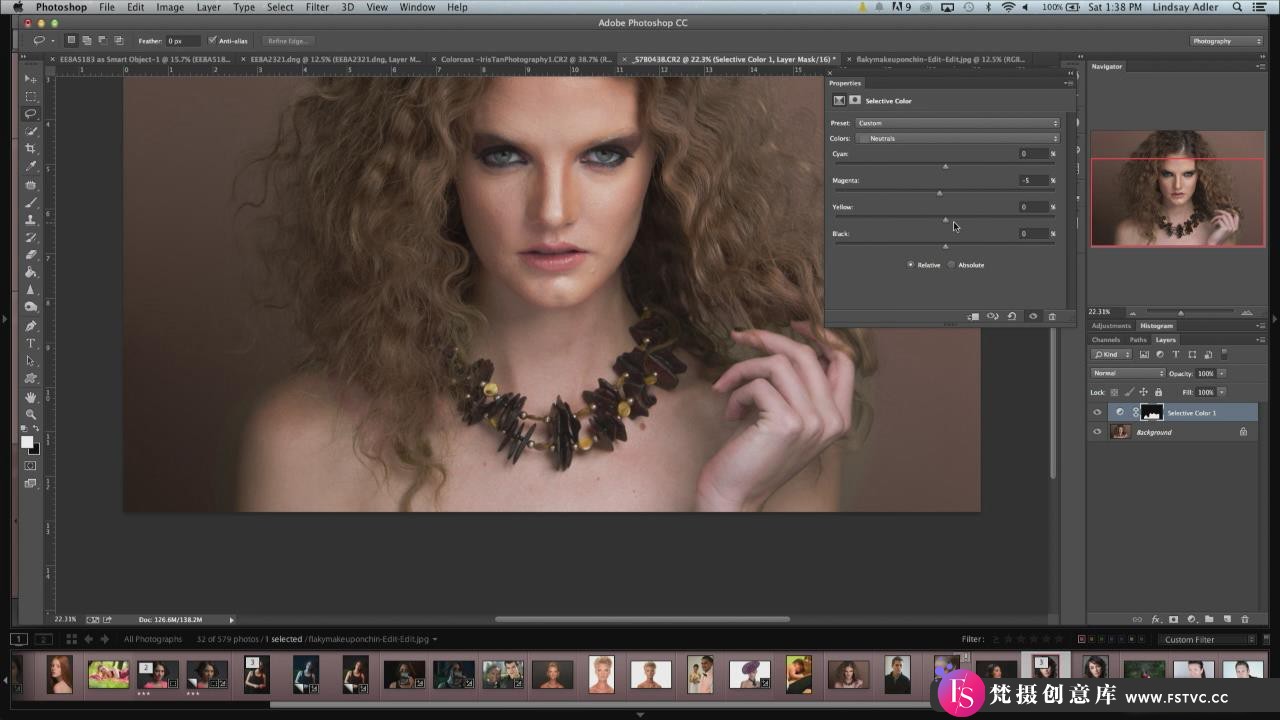The image size is (1280, 720).
Task: Switch to the Paths tab
Action: (x=1138, y=340)
